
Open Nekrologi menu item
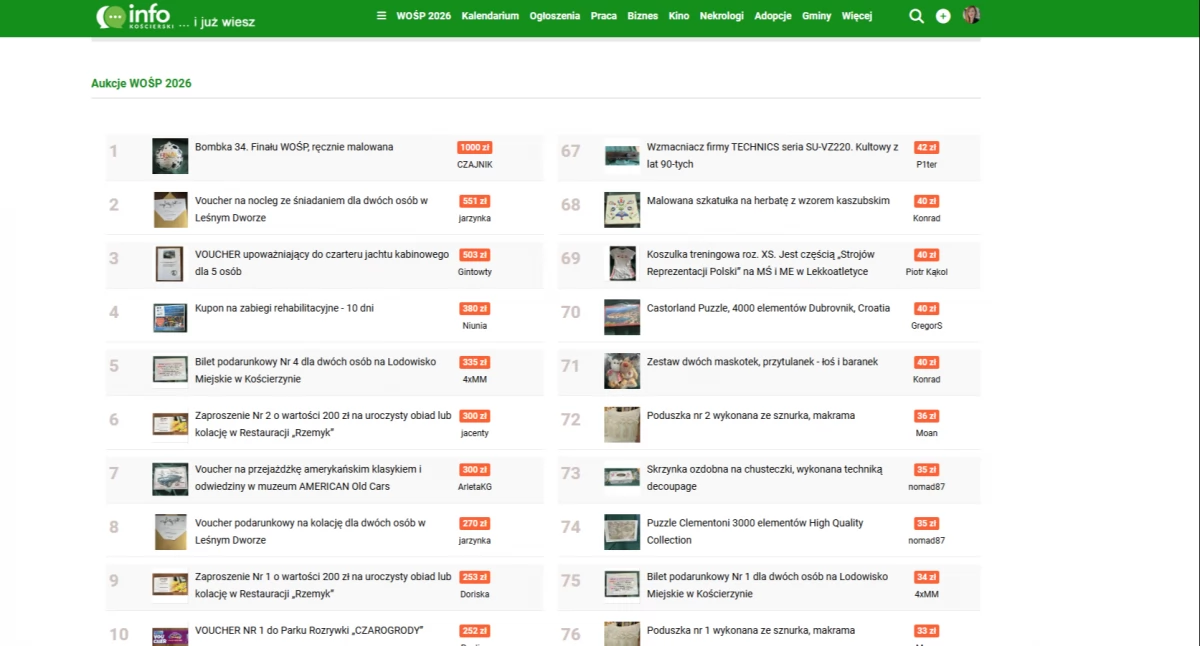pos(722,16)
